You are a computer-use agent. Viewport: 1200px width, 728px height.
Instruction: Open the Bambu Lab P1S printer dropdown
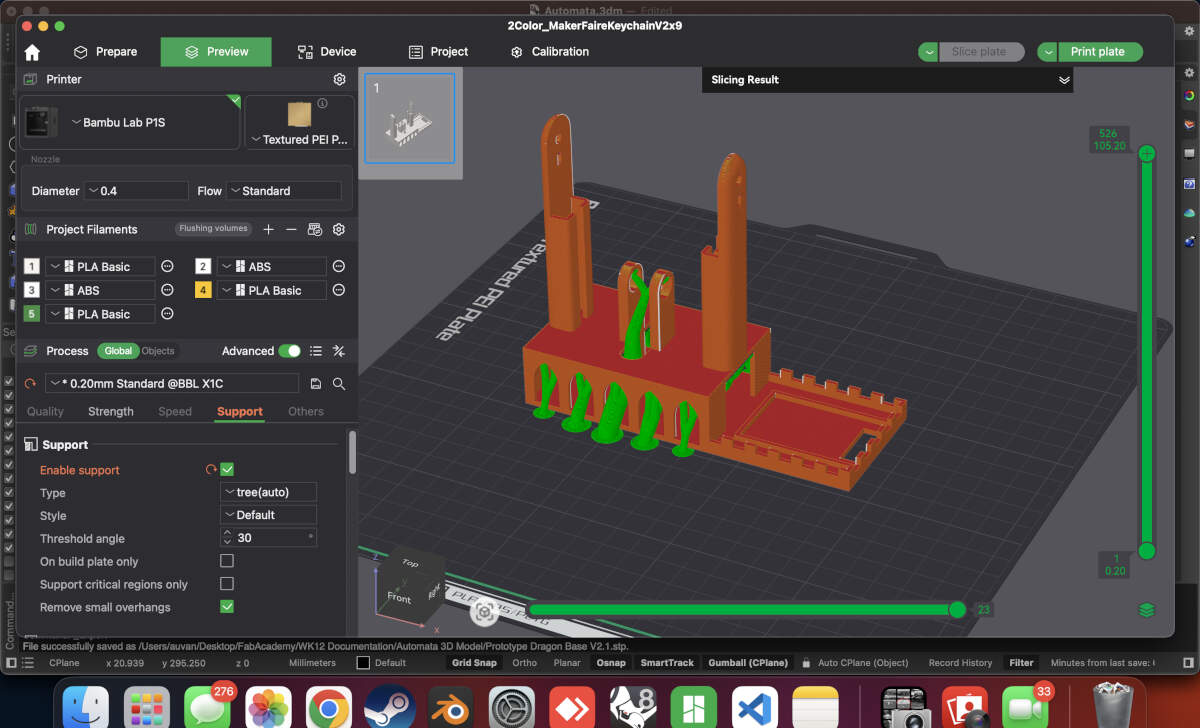(130, 122)
